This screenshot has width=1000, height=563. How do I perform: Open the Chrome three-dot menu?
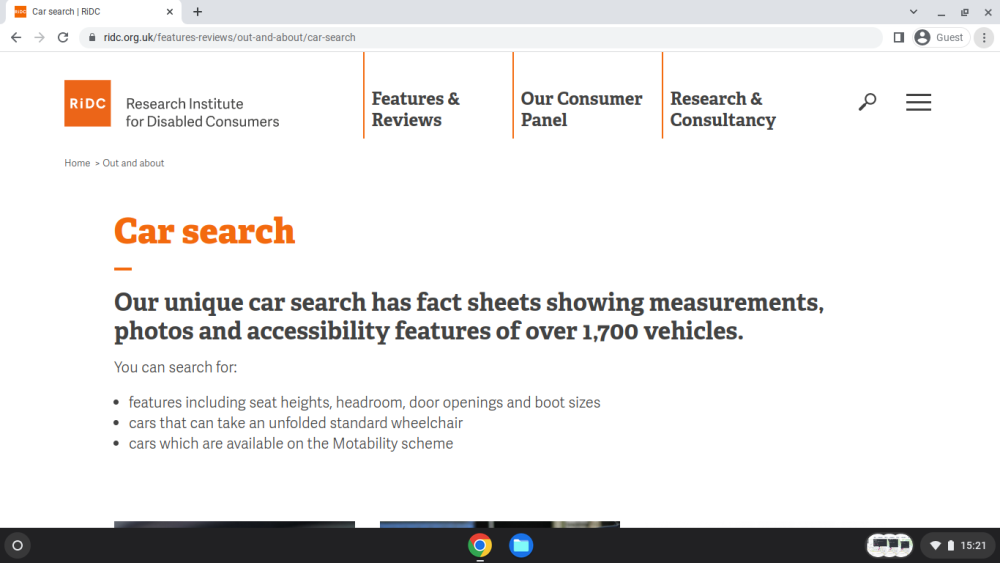tap(984, 38)
